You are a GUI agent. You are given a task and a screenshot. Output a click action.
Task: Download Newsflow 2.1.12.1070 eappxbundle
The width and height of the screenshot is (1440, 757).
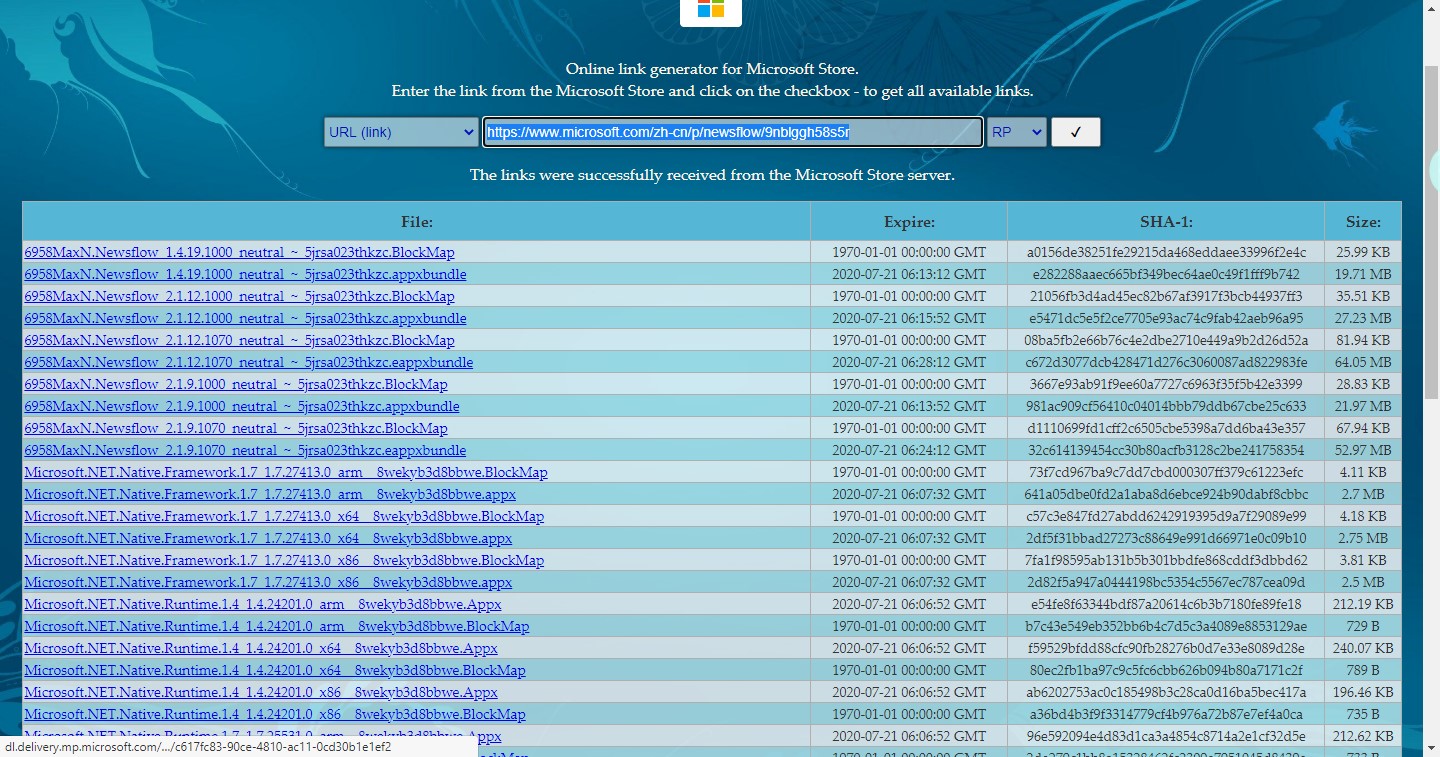(249, 362)
